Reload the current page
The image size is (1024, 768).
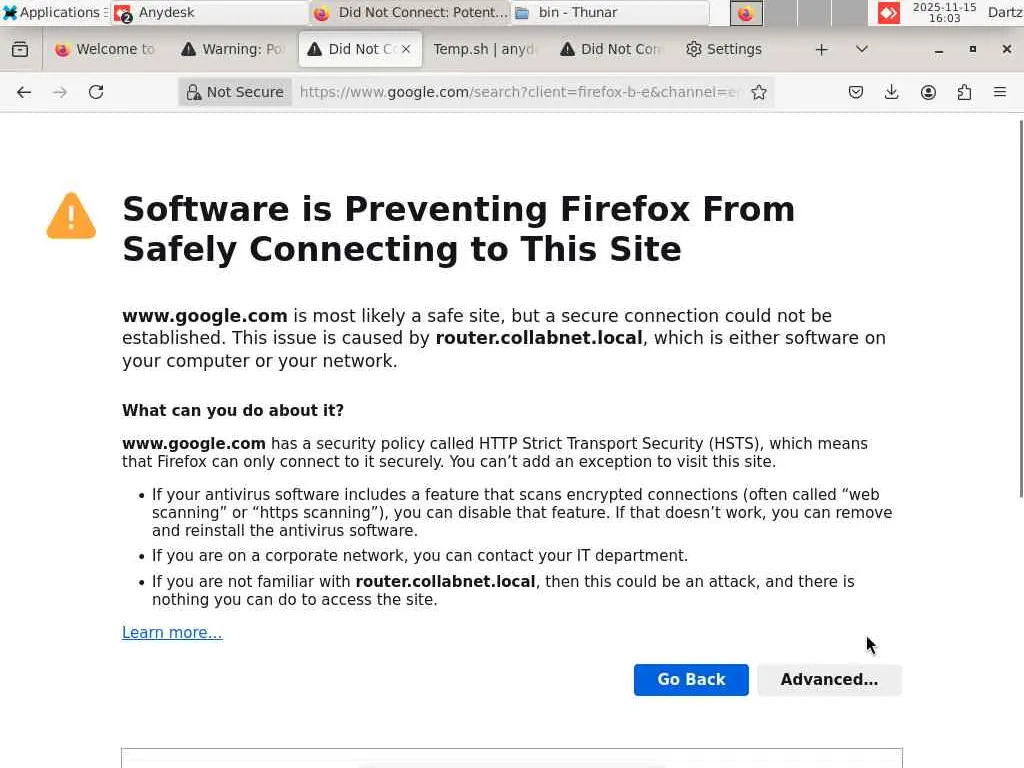96,92
